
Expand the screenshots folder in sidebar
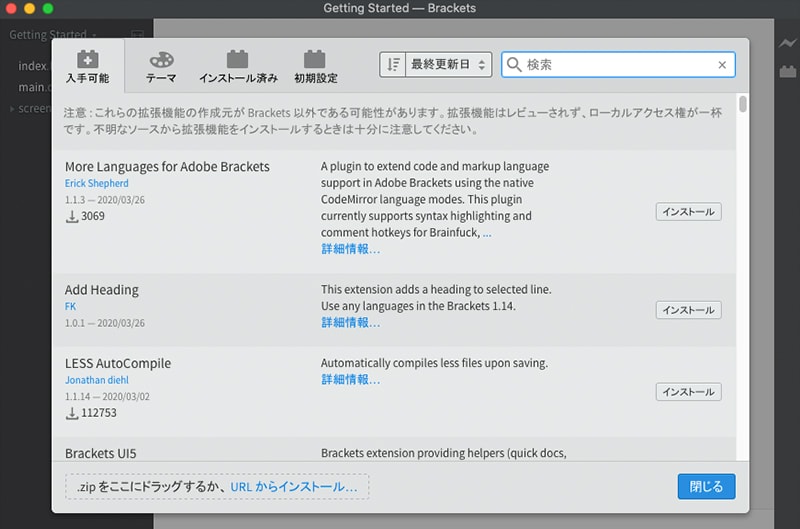pos(31,109)
